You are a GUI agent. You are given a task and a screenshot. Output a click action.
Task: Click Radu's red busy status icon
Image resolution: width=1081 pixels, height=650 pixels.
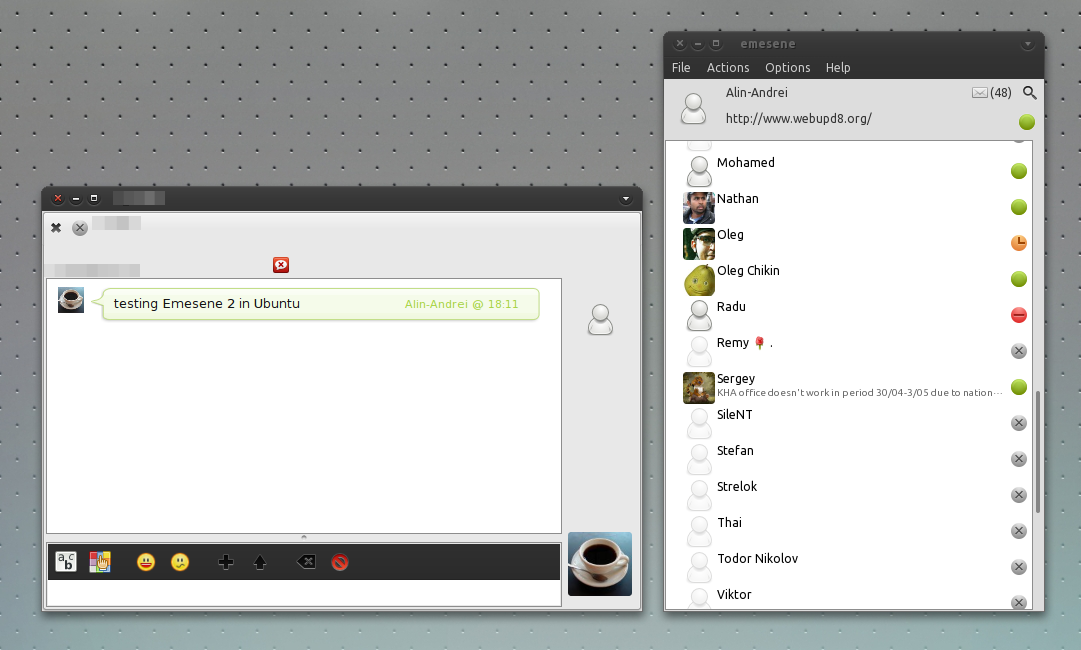(x=1019, y=315)
